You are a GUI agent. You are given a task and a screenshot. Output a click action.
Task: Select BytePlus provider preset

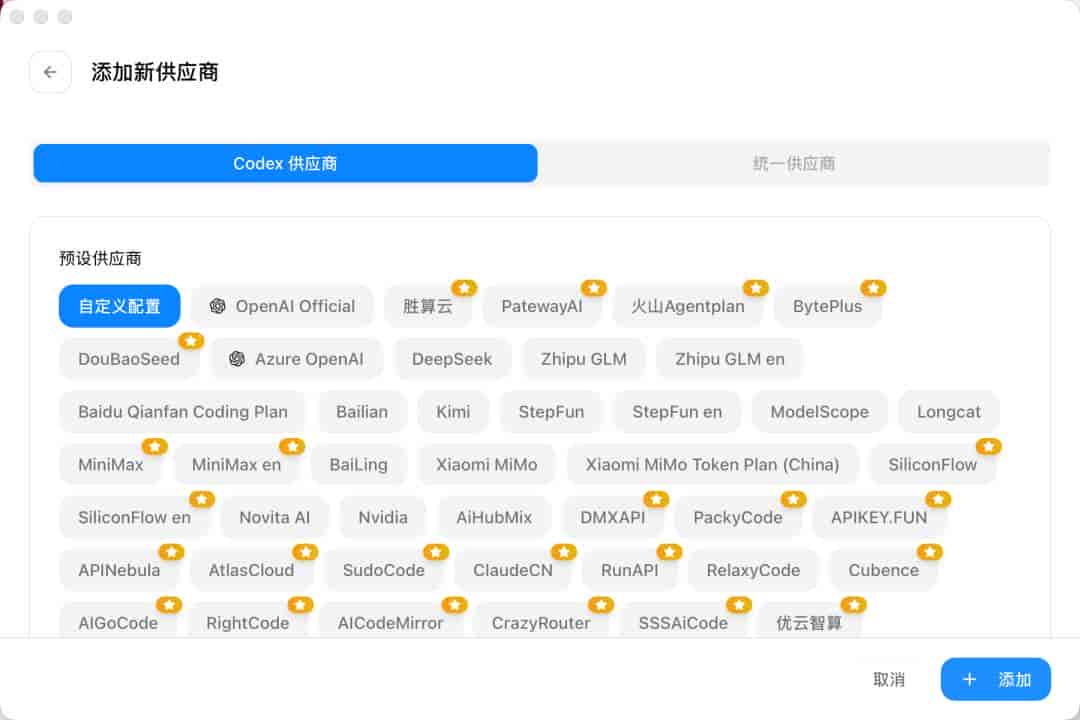(x=827, y=306)
